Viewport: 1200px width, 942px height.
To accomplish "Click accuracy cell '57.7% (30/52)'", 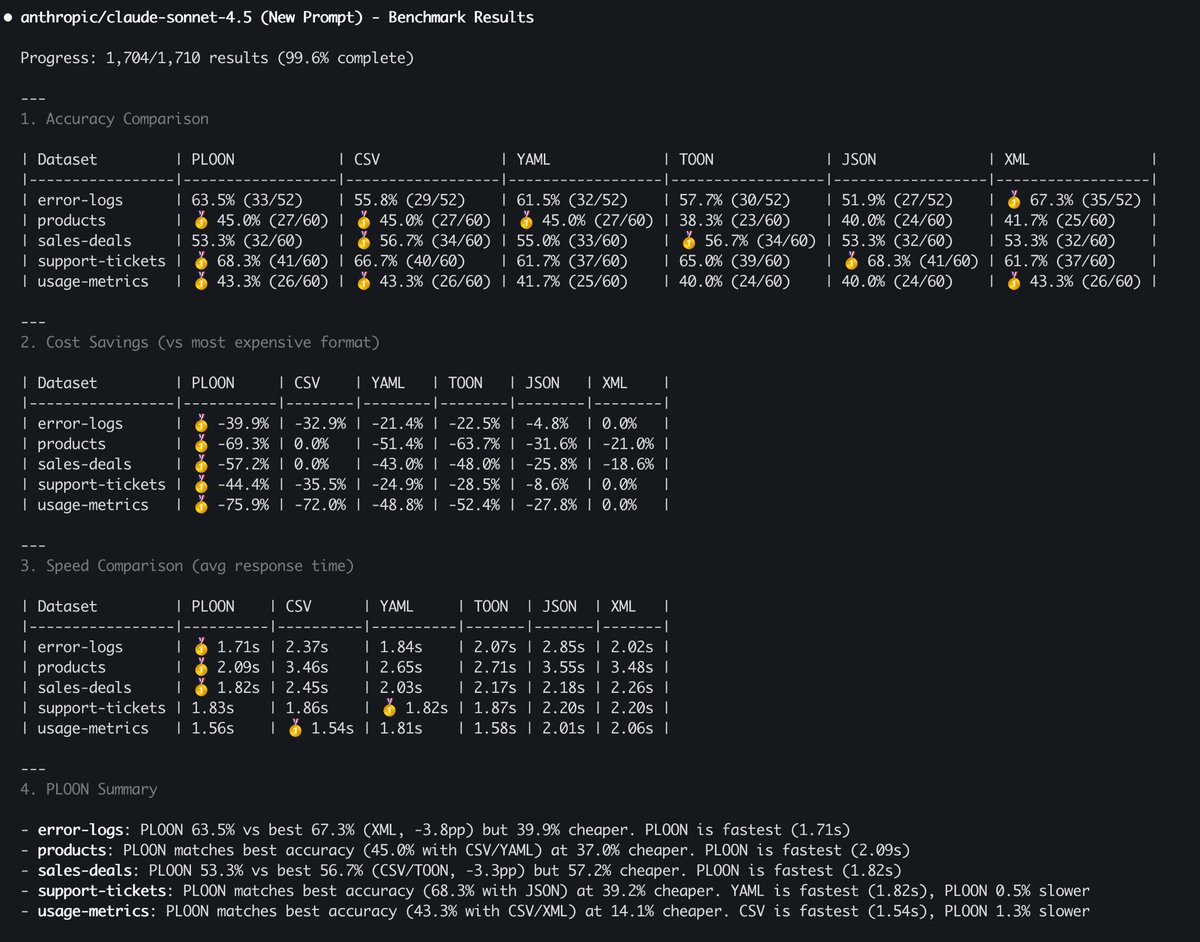I will 736,200.
